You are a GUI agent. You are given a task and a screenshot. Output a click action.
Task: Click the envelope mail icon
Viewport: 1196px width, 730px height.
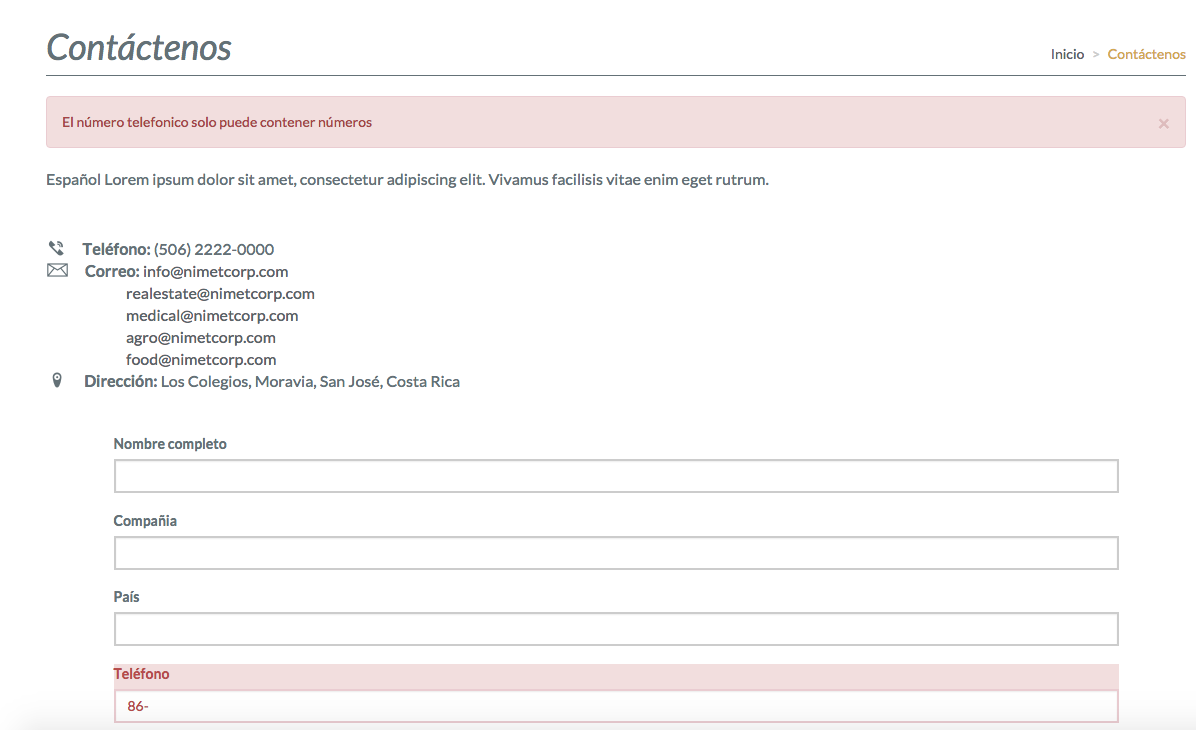click(57, 271)
